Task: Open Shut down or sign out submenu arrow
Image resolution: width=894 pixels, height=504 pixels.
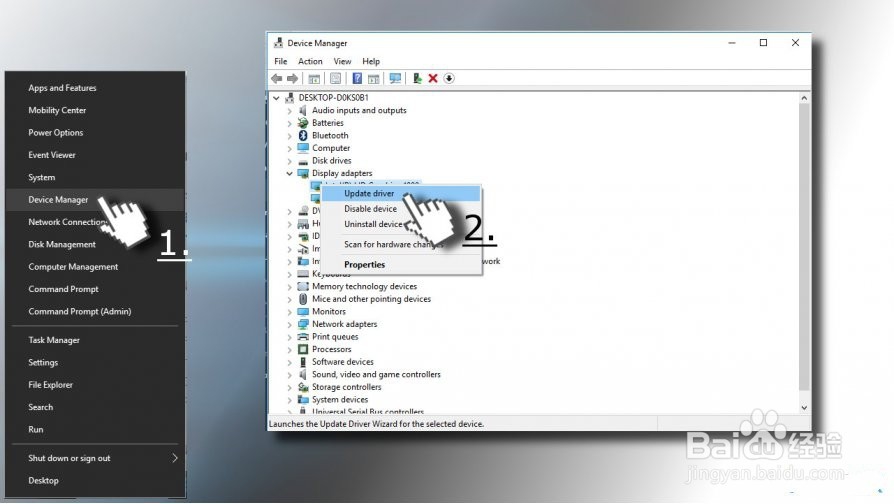Action: coord(174,458)
